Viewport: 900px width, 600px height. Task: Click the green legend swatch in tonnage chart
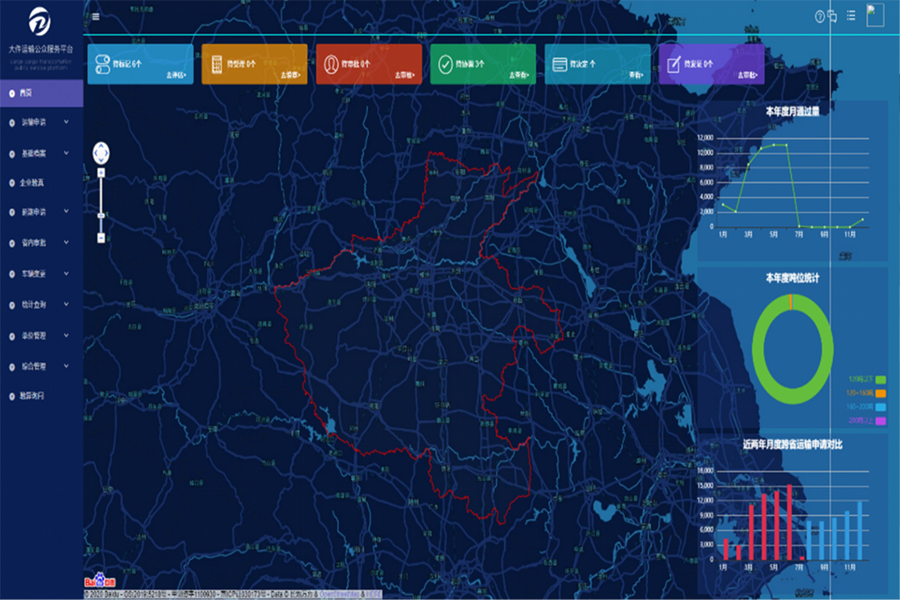(x=880, y=380)
